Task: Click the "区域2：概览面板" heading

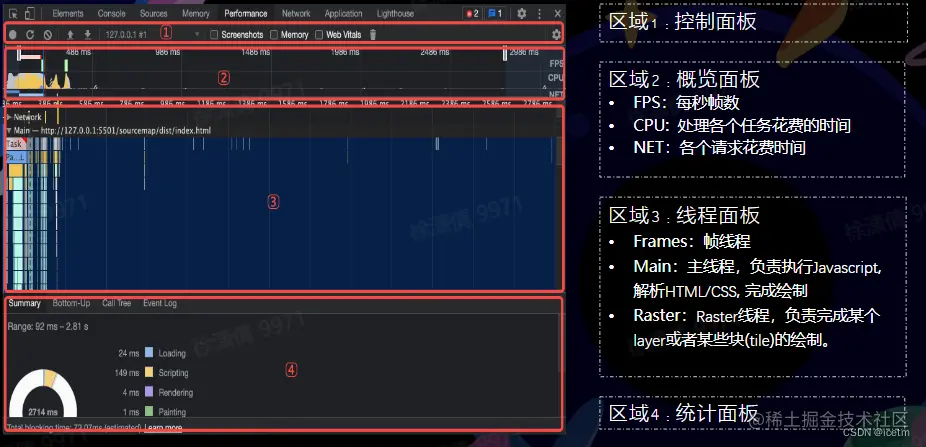Action: [684, 79]
